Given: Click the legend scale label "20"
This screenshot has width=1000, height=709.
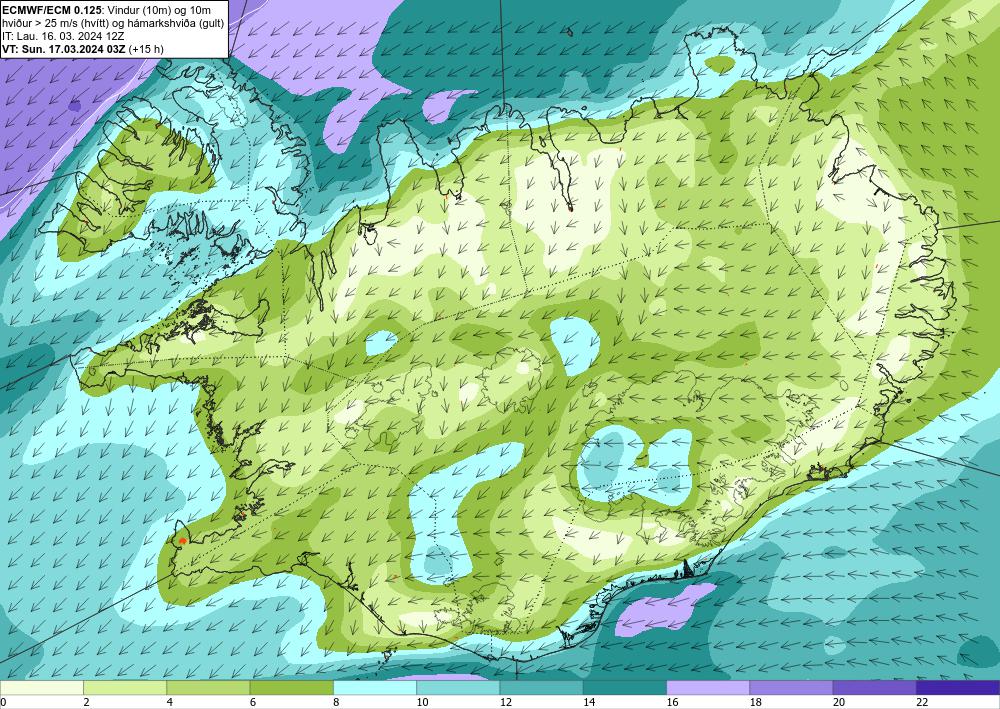Looking at the screenshot, I should pyautogui.click(x=839, y=703).
